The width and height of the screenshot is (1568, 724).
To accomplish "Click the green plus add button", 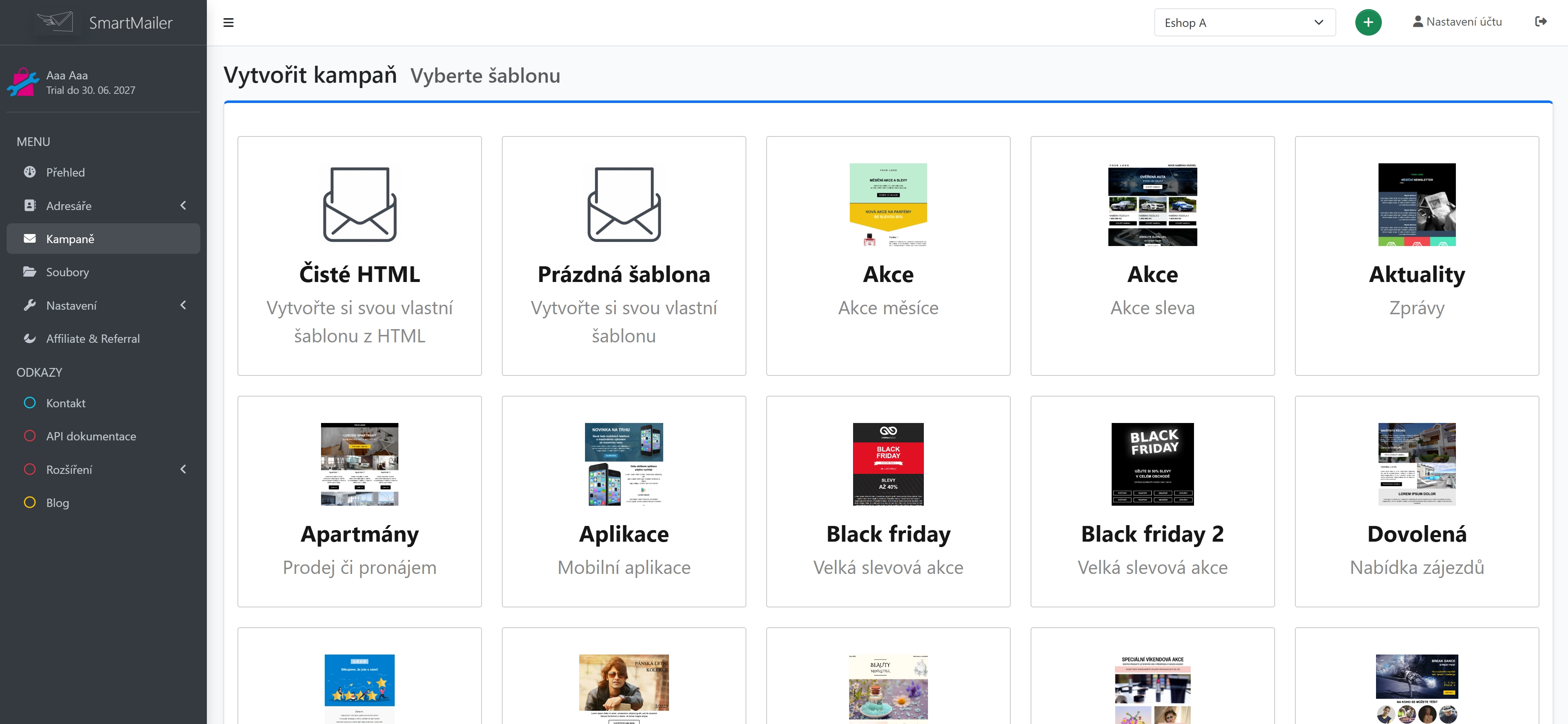I will (1368, 22).
